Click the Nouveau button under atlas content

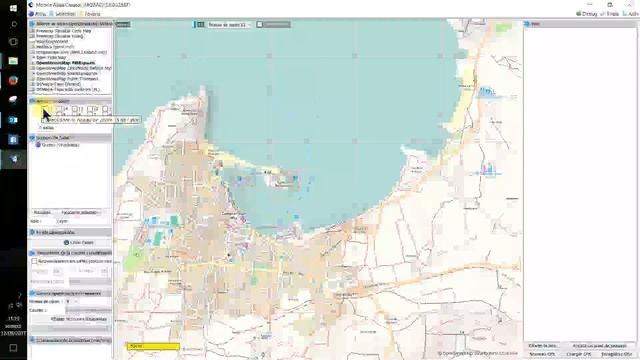click(42, 213)
